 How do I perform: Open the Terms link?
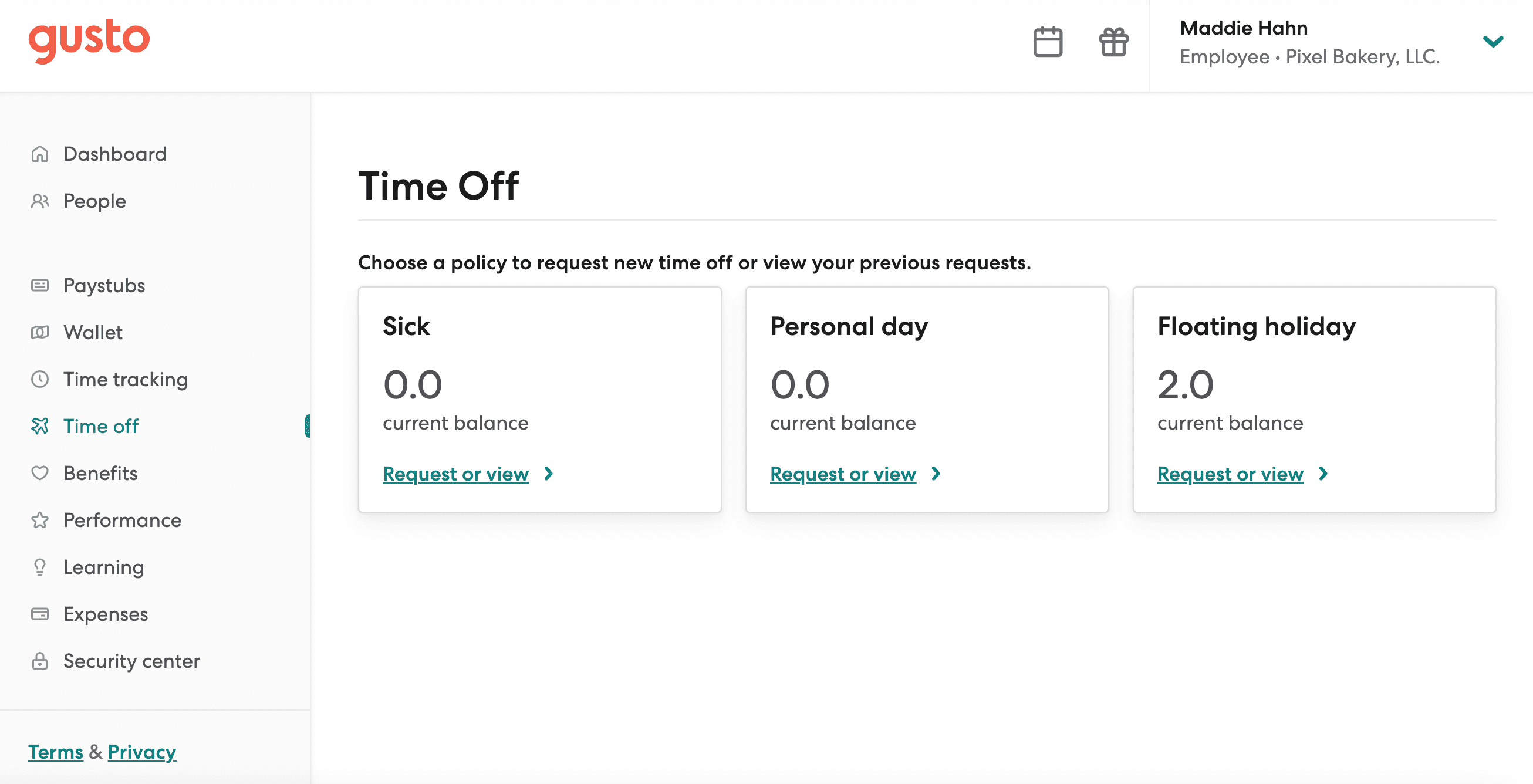pos(55,752)
